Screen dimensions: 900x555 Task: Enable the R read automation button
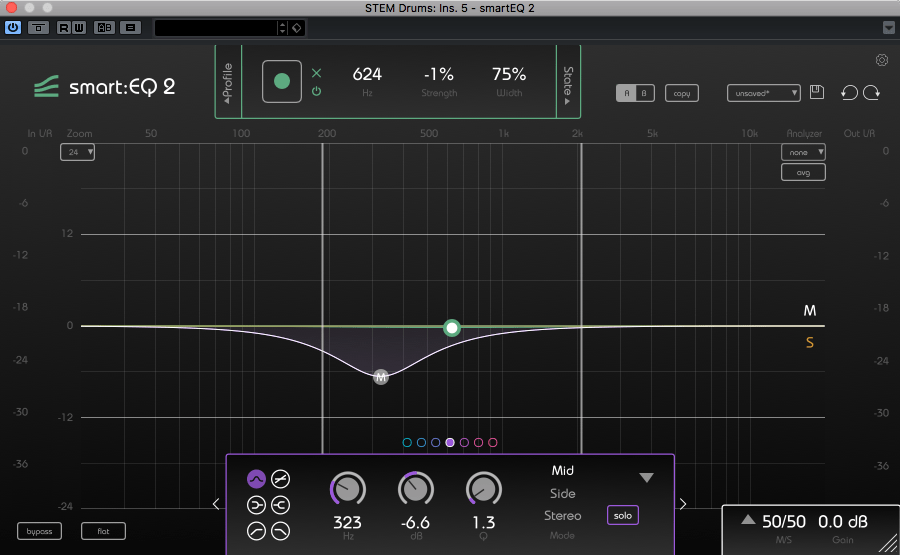click(x=64, y=28)
